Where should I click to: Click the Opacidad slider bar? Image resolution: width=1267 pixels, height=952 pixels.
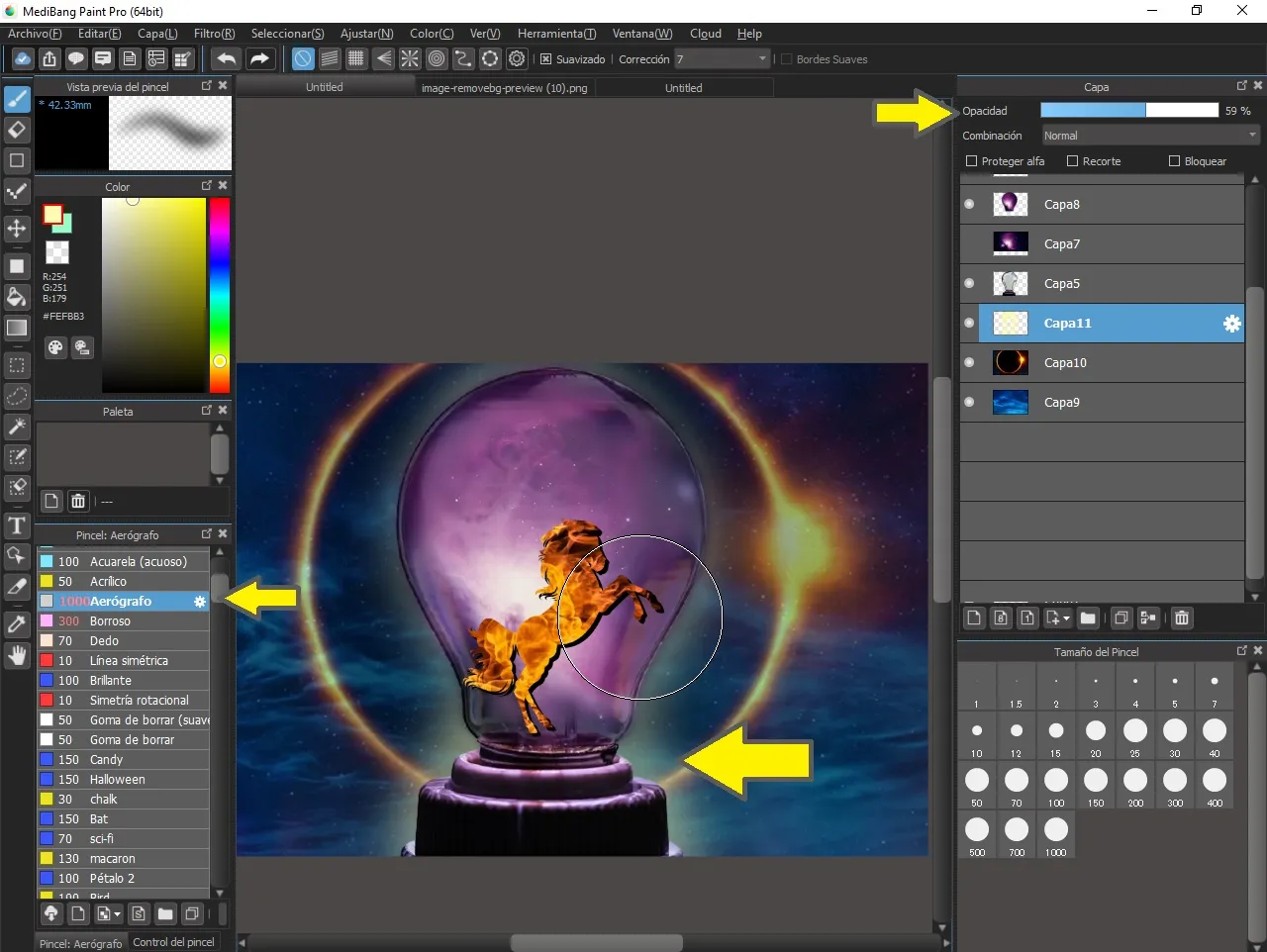click(1129, 110)
